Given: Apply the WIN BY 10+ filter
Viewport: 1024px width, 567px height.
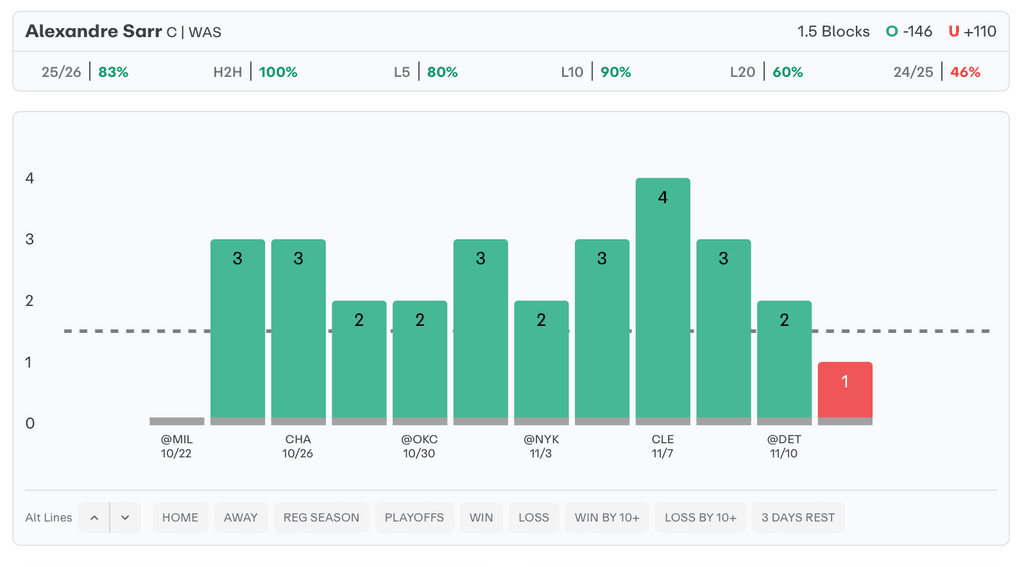Looking at the screenshot, I should point(607,517).
